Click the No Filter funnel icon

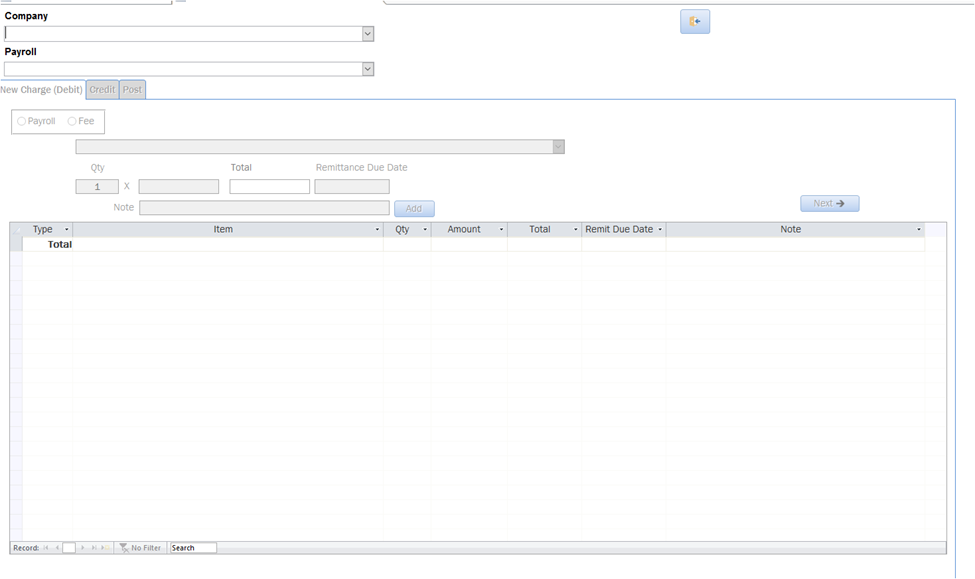click(x=123, y=548)
